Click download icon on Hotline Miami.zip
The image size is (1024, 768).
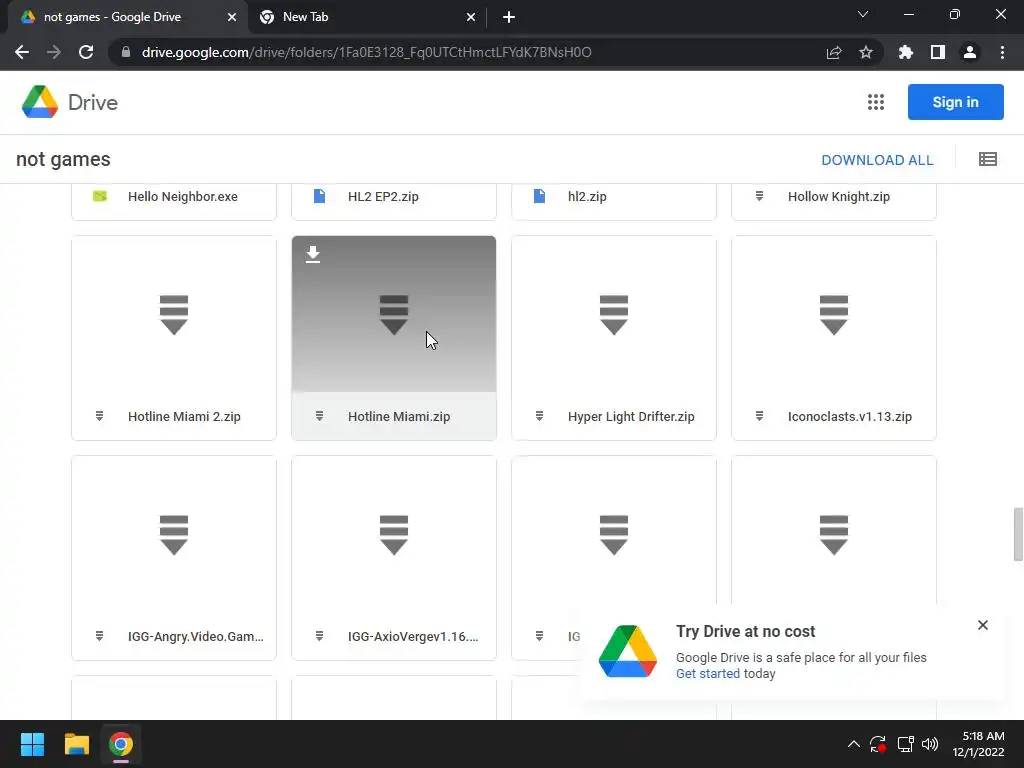point(313,254)
